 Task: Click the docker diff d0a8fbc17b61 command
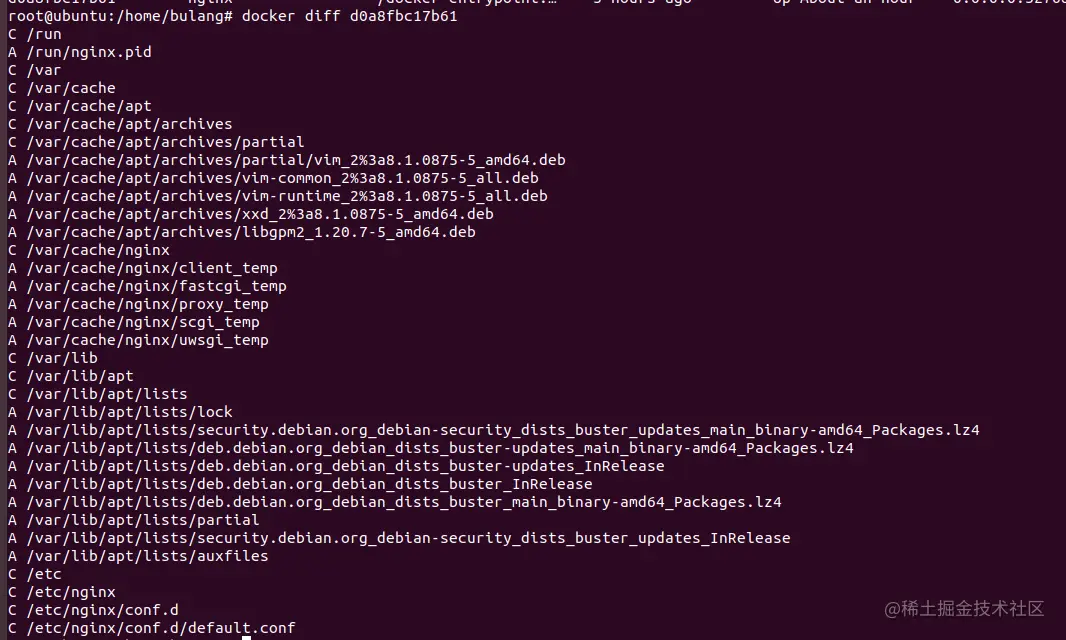point(349,16)
